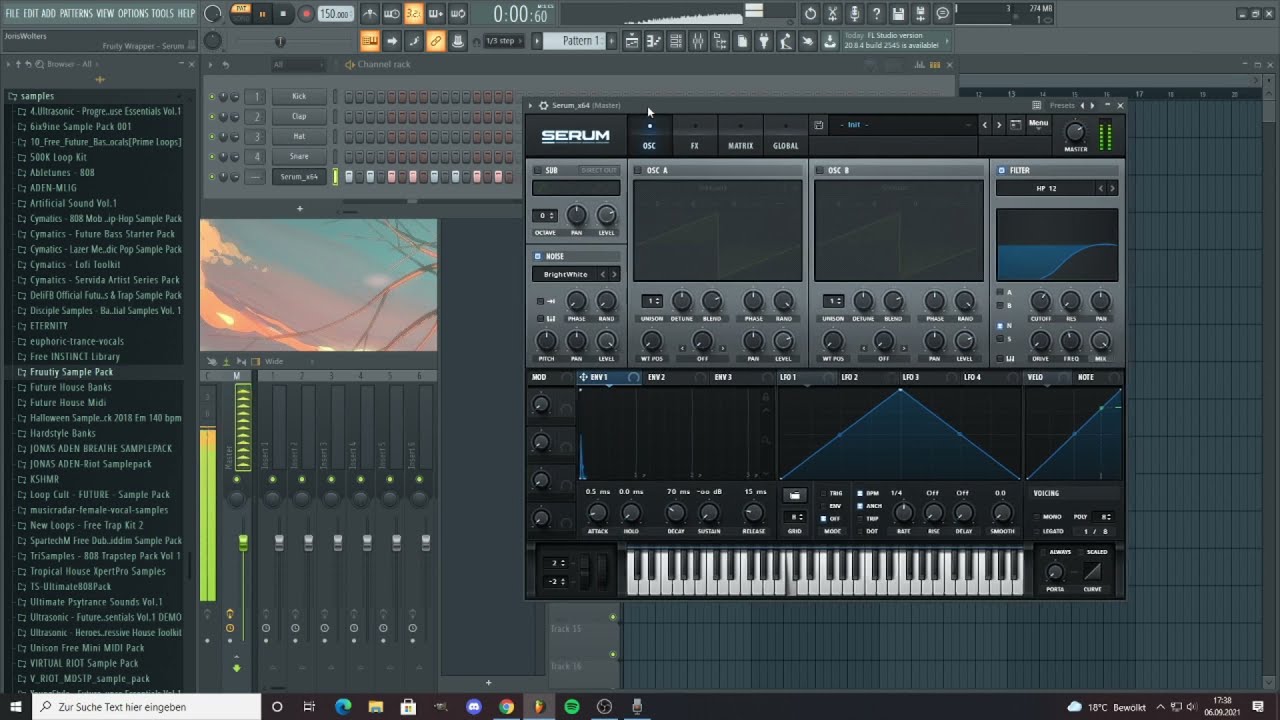Click the stop button in transport
Screen dimensions: 1280x720
click(284, 14)
